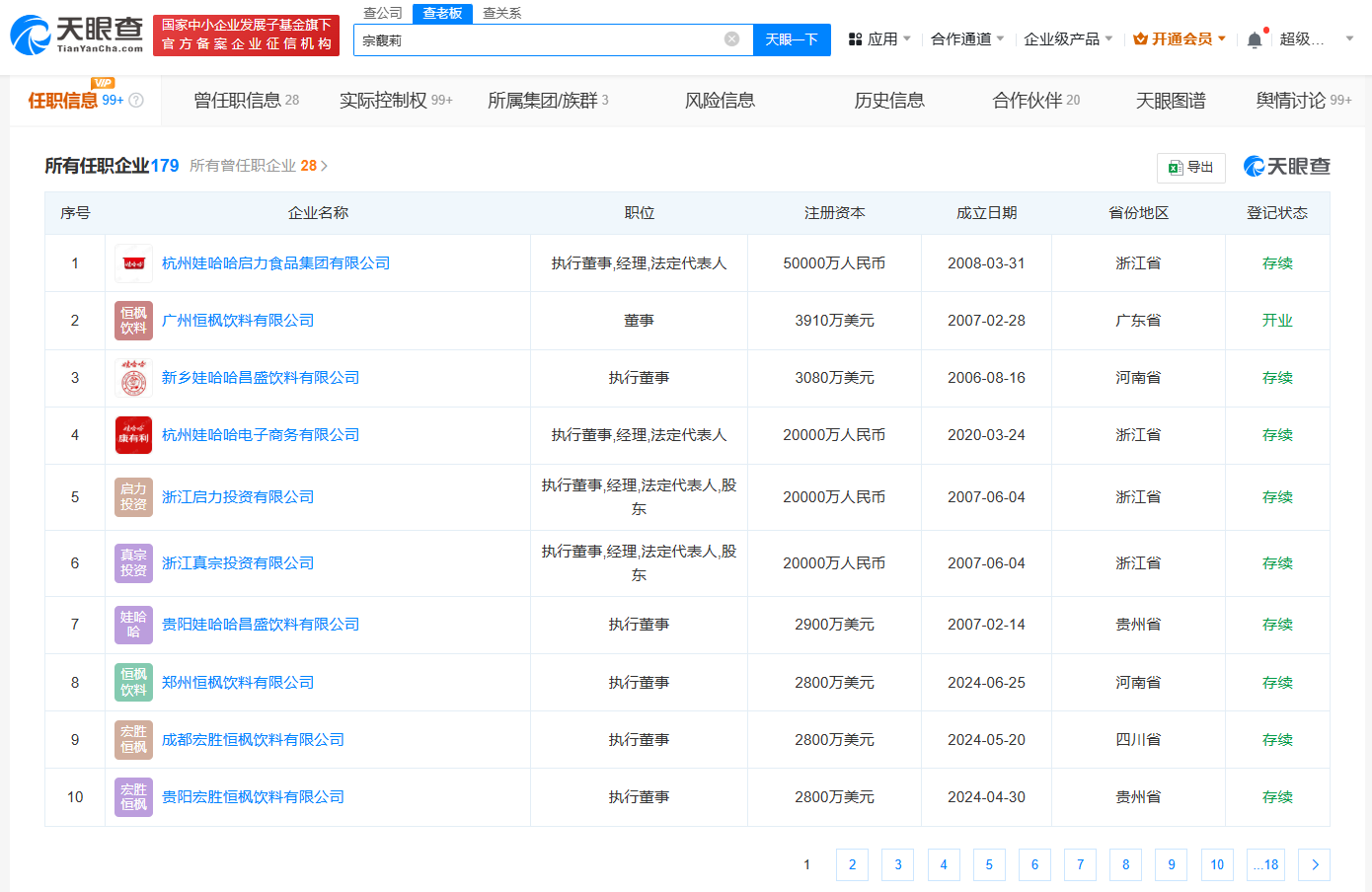
Task: Open the notification bell icon
Action: coord(1254,37)
